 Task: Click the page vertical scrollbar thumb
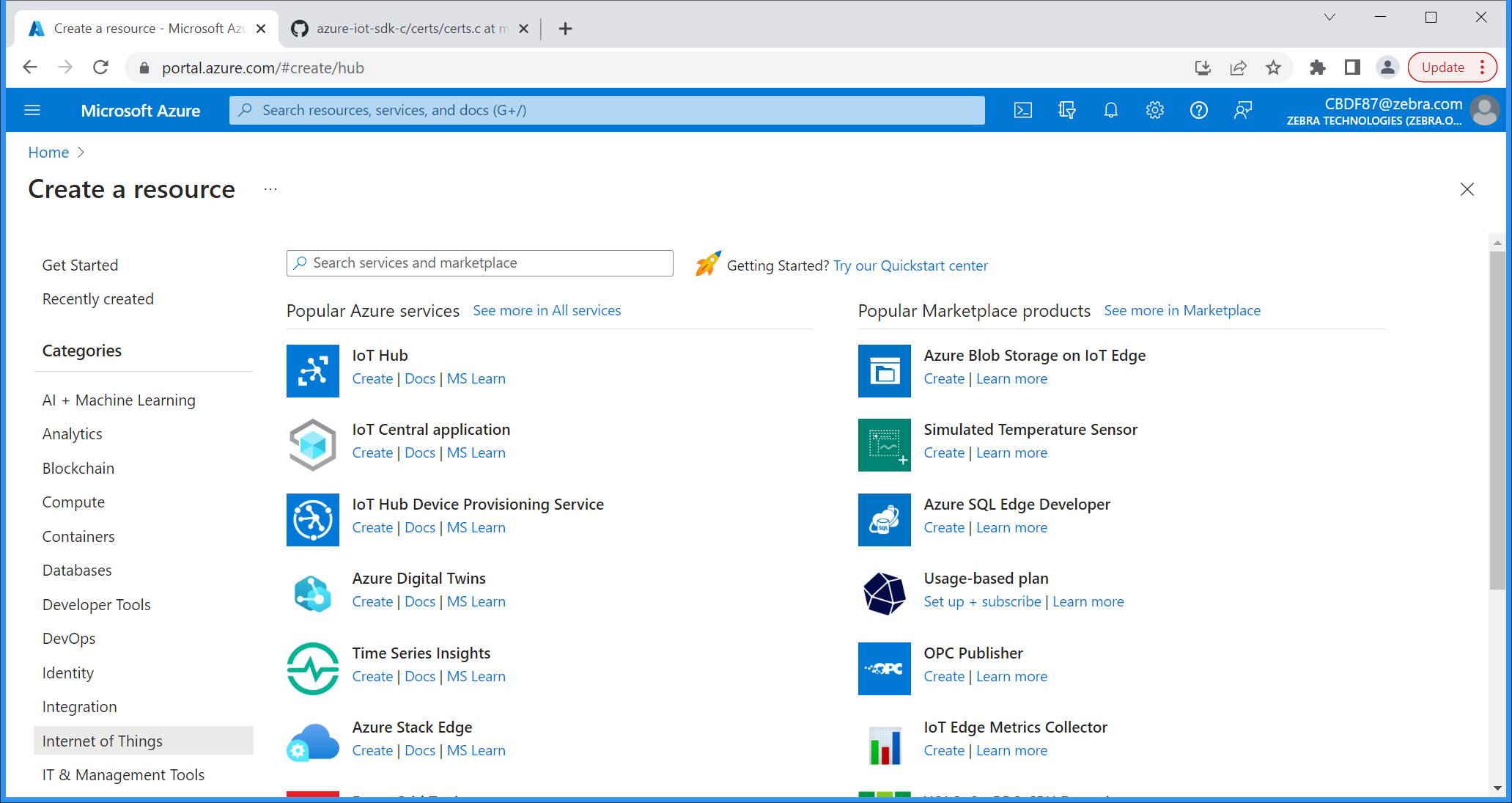1497,420
